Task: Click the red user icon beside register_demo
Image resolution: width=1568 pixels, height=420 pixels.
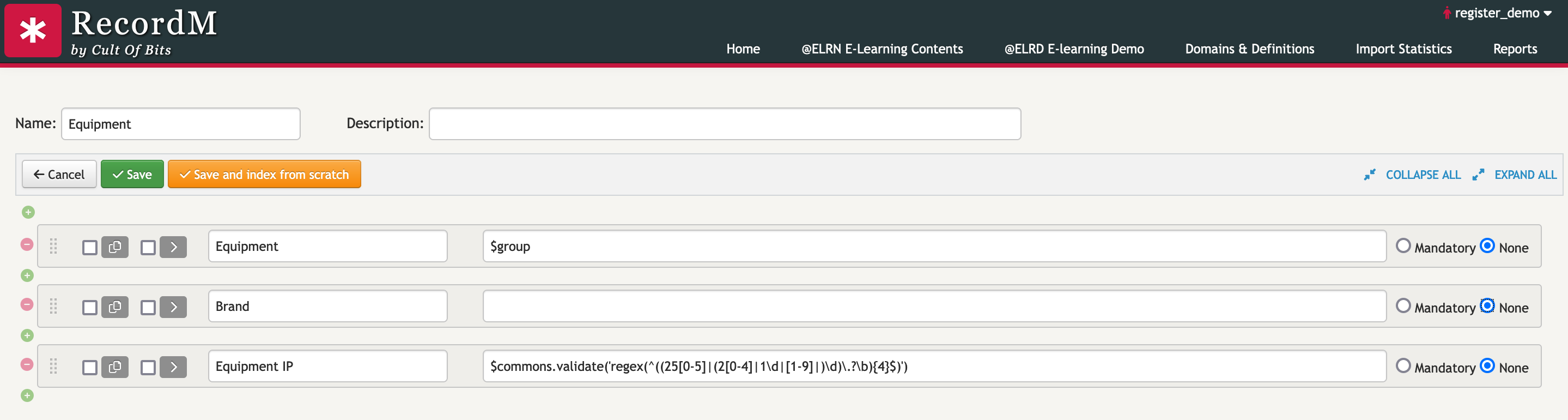Action: point(1447,13)
